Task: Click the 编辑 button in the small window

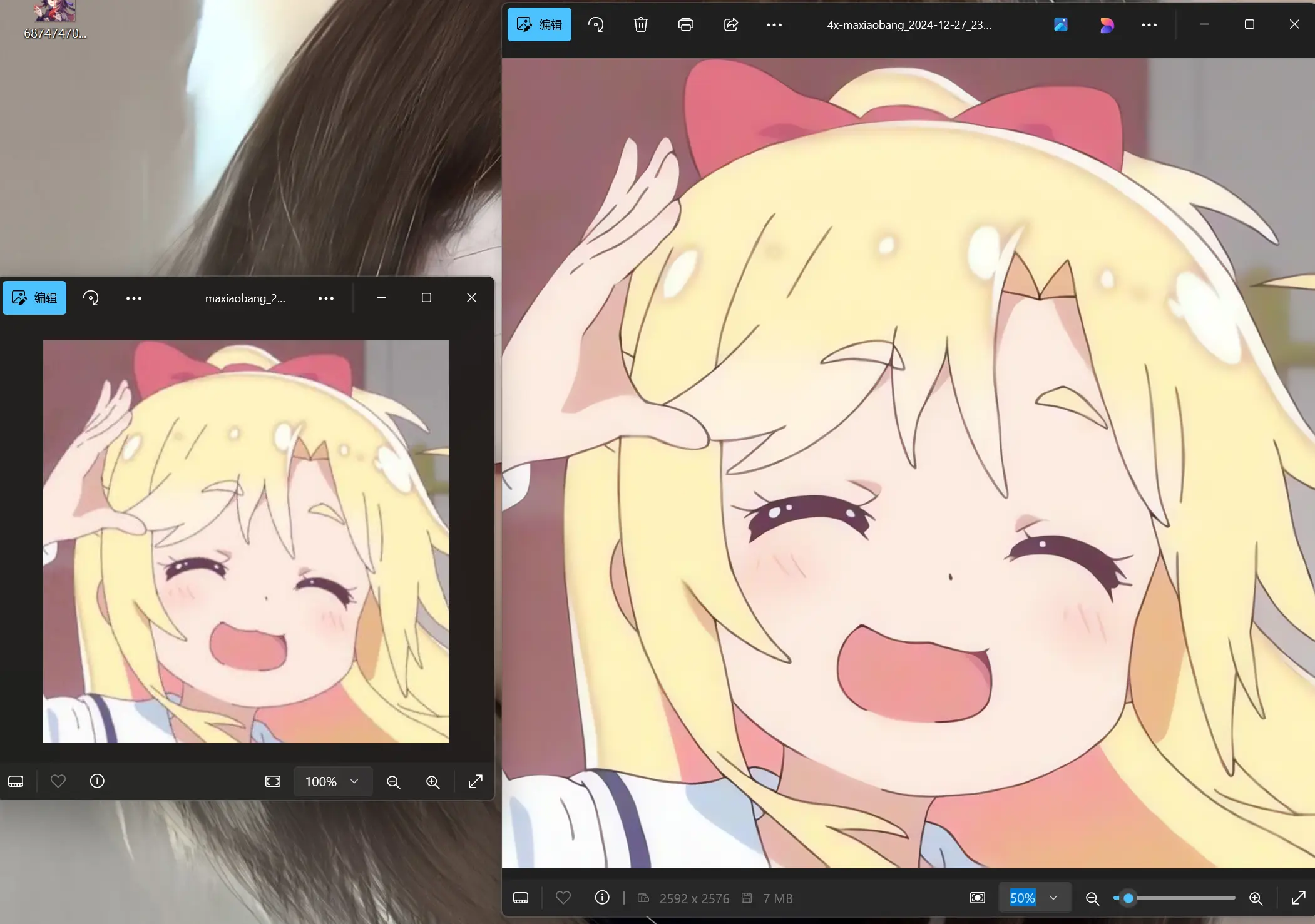Action: (x=34, y=298)
